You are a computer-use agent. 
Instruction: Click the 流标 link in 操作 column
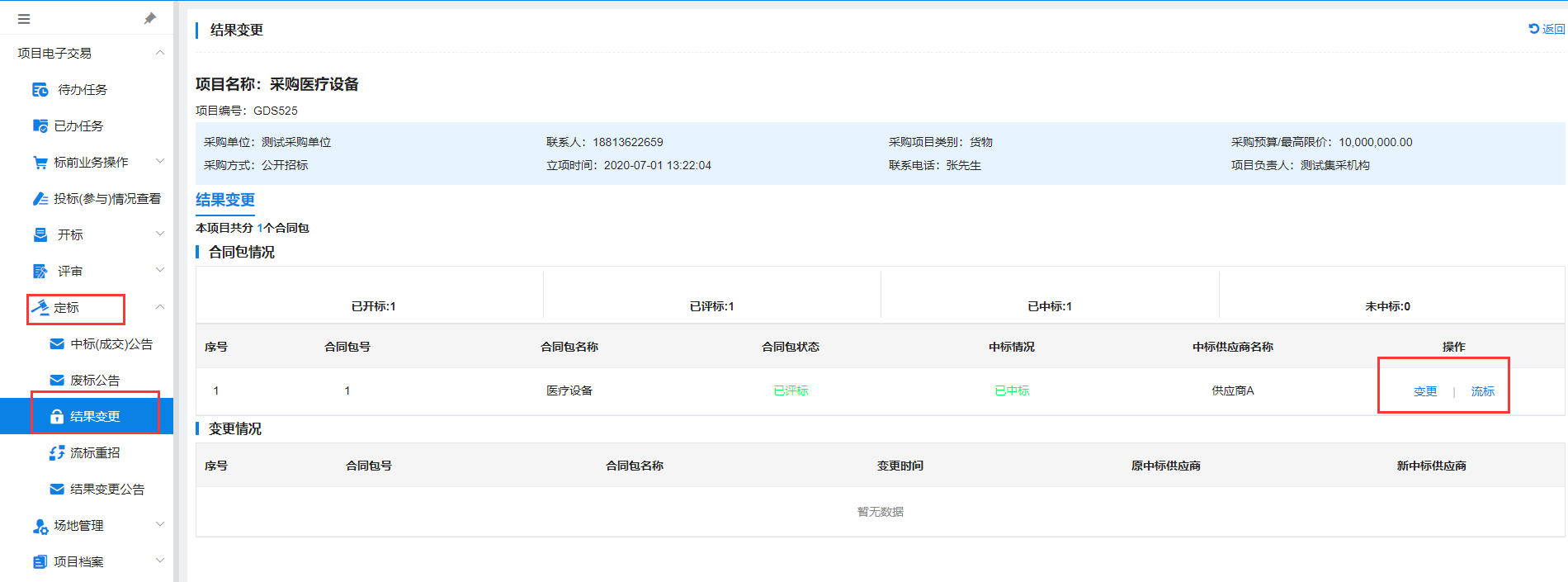(x=1482, y=391)
